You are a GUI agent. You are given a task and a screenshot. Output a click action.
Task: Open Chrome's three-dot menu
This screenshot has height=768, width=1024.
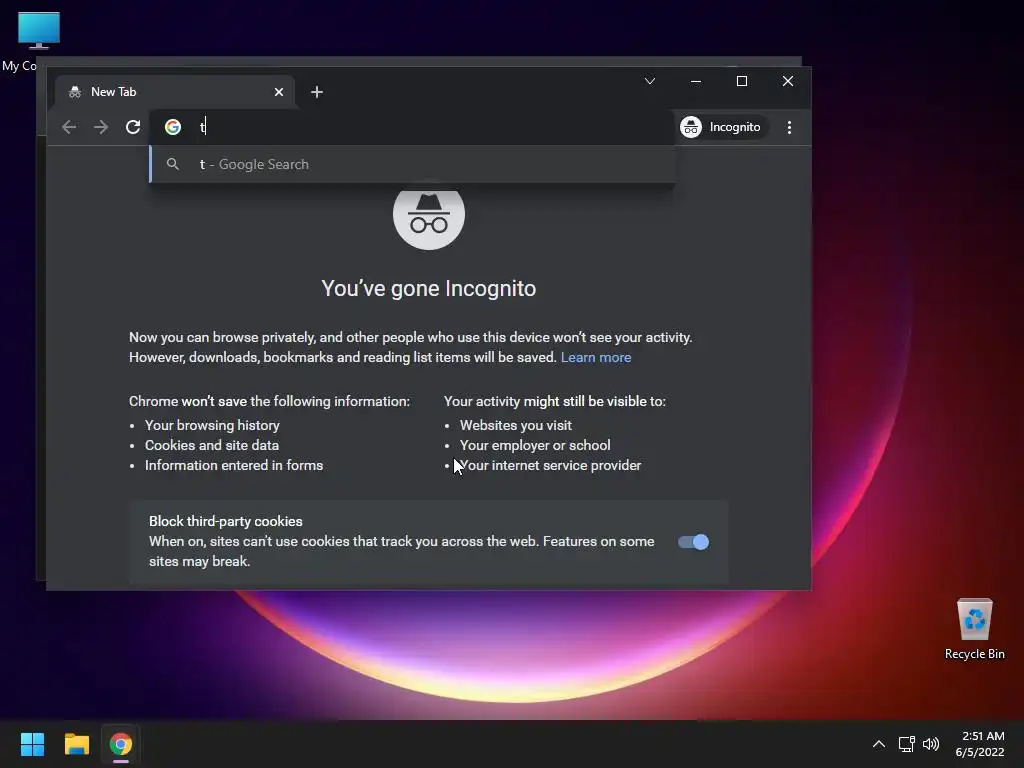(790, 127)
